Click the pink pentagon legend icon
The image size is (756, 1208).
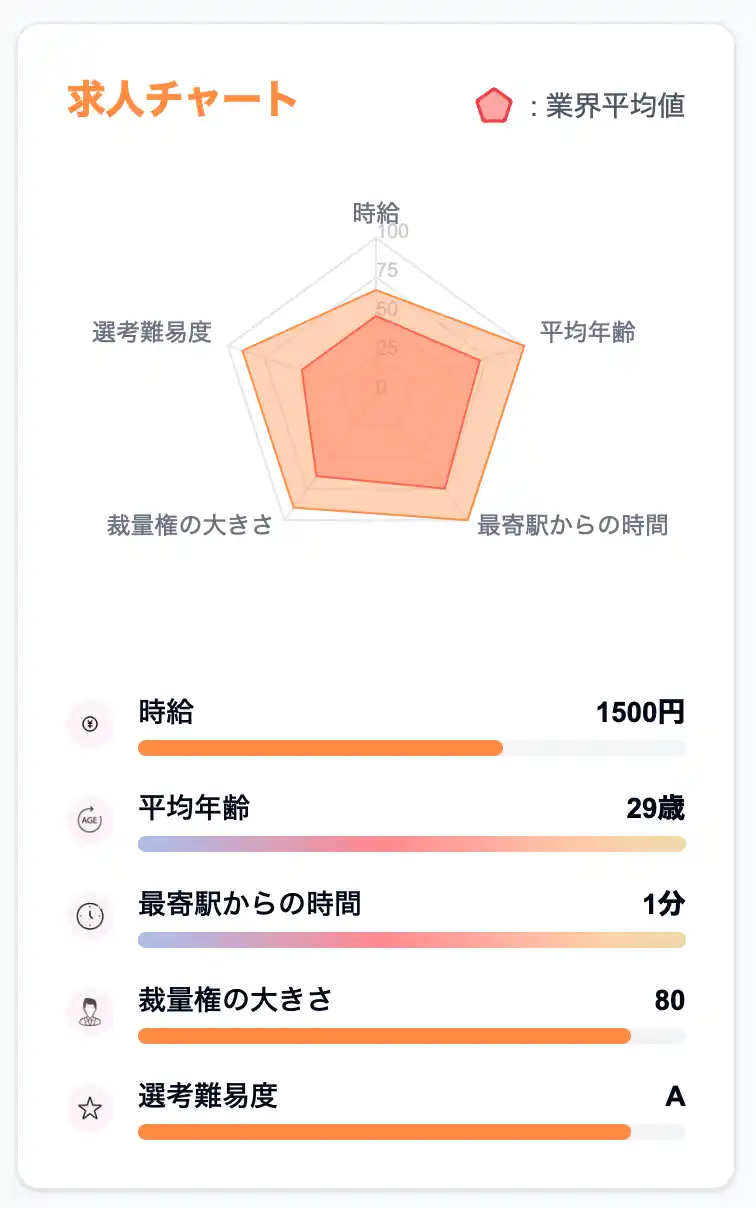click(494, 106)
